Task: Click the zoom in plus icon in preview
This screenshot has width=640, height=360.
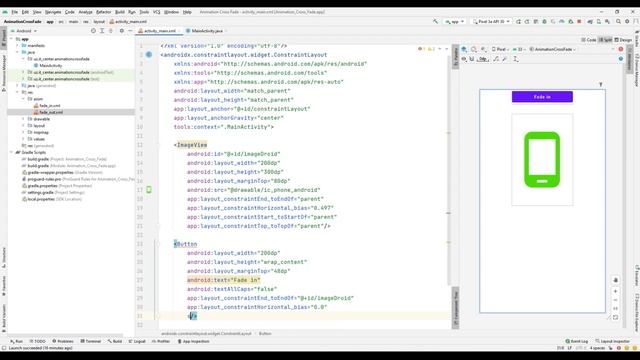Action: click(616, 291)
